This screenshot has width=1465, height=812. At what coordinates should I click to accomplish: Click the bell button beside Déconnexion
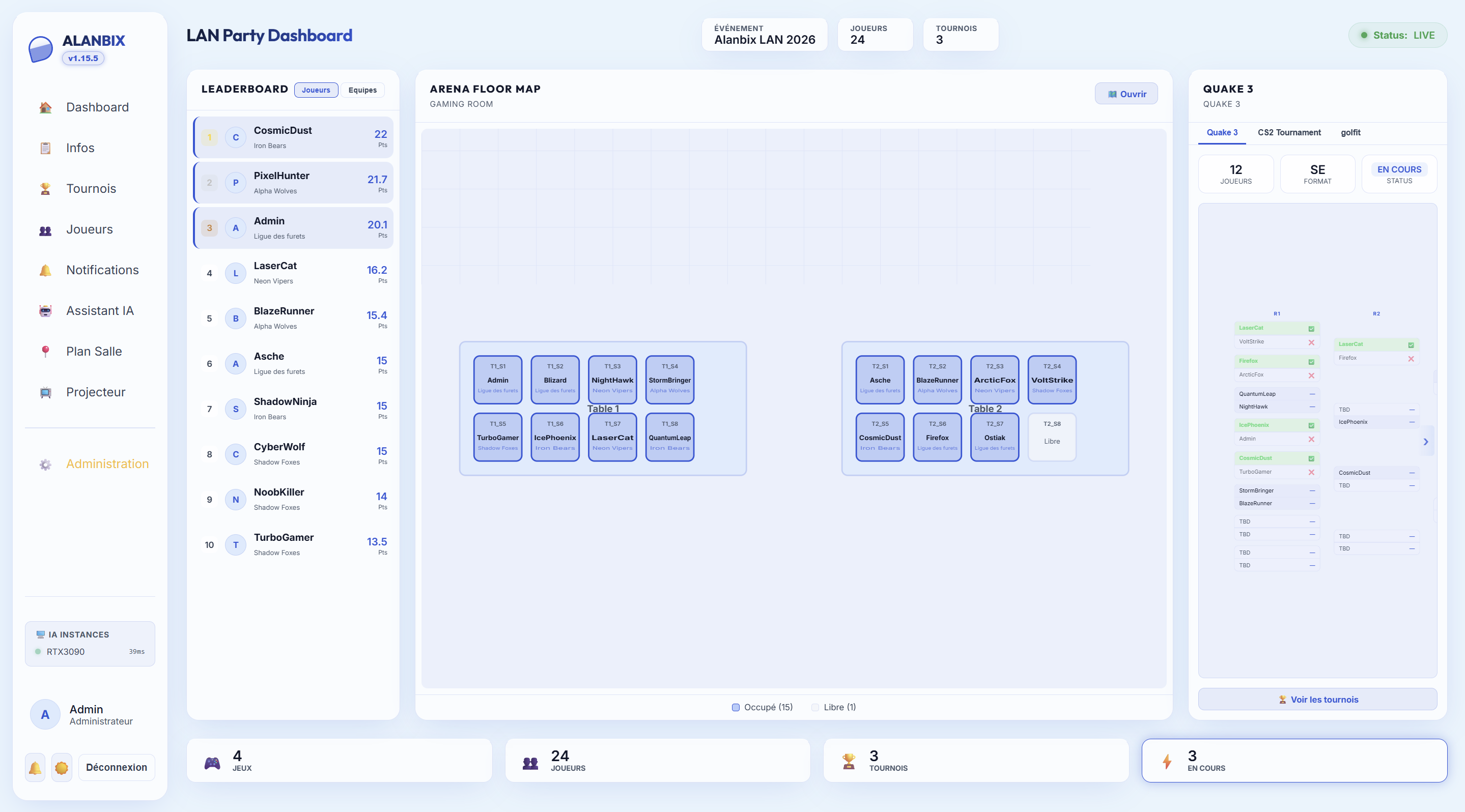click(x=35, y=768)
